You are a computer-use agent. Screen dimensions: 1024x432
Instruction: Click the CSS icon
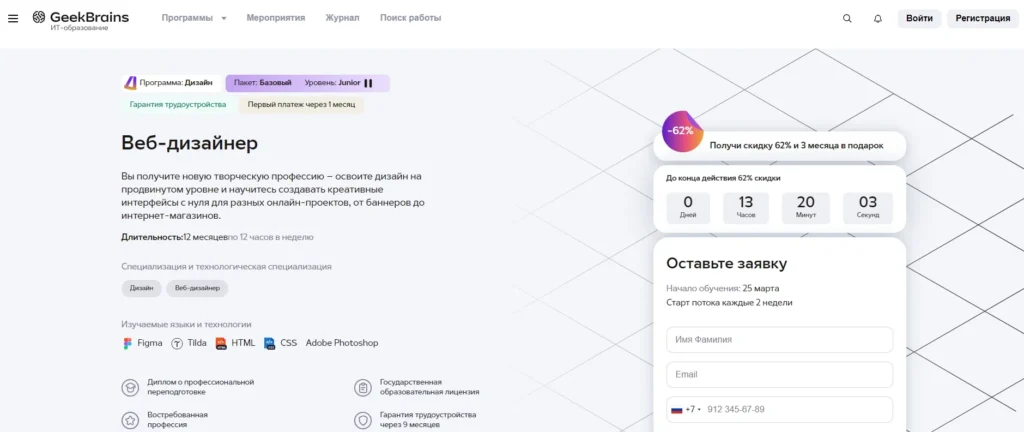270,343
